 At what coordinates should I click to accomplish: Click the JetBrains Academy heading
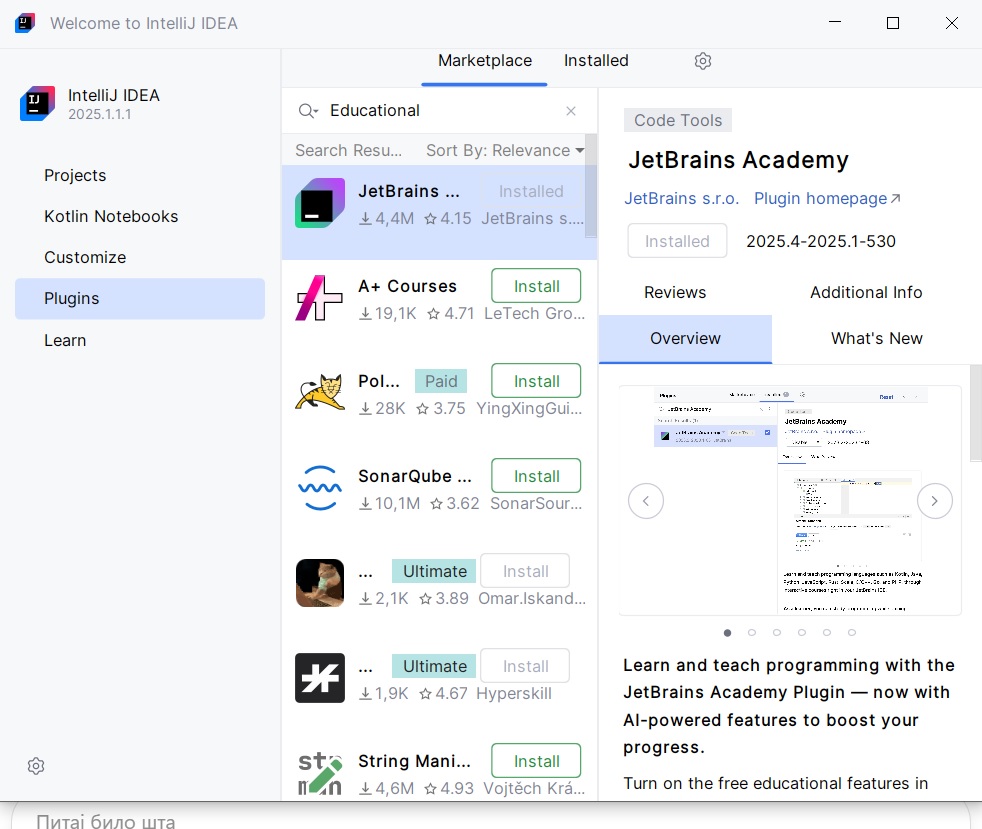click(738, 160)
